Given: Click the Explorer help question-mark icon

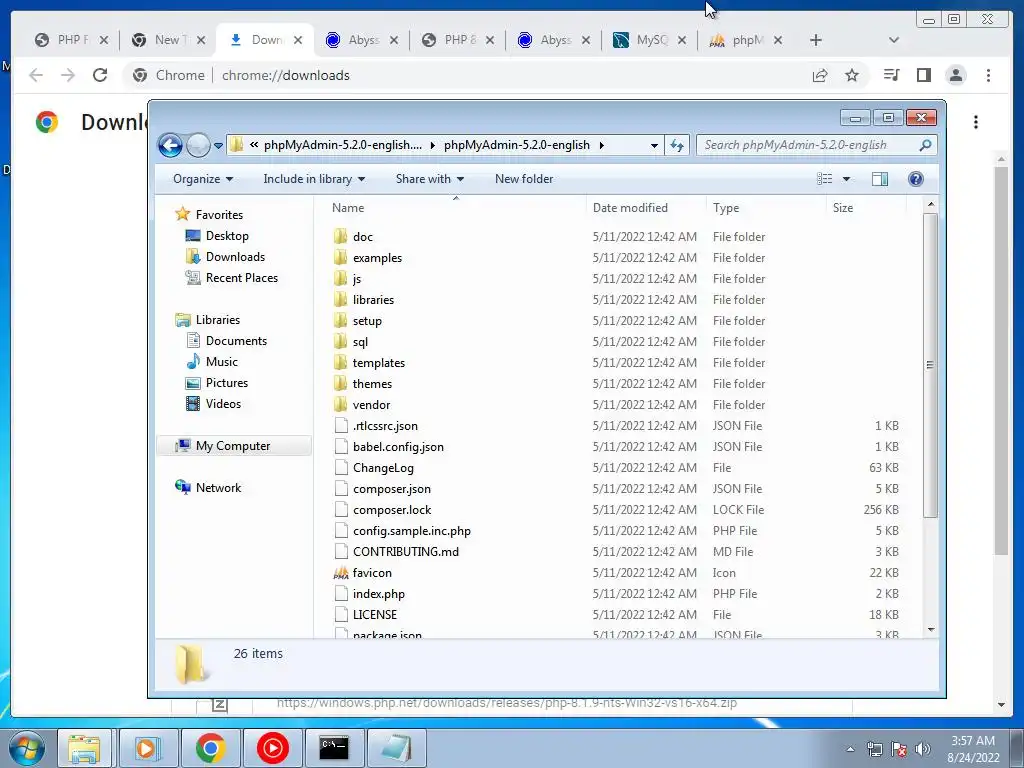Looking at the screenshot, I should (x=916, y=179).
